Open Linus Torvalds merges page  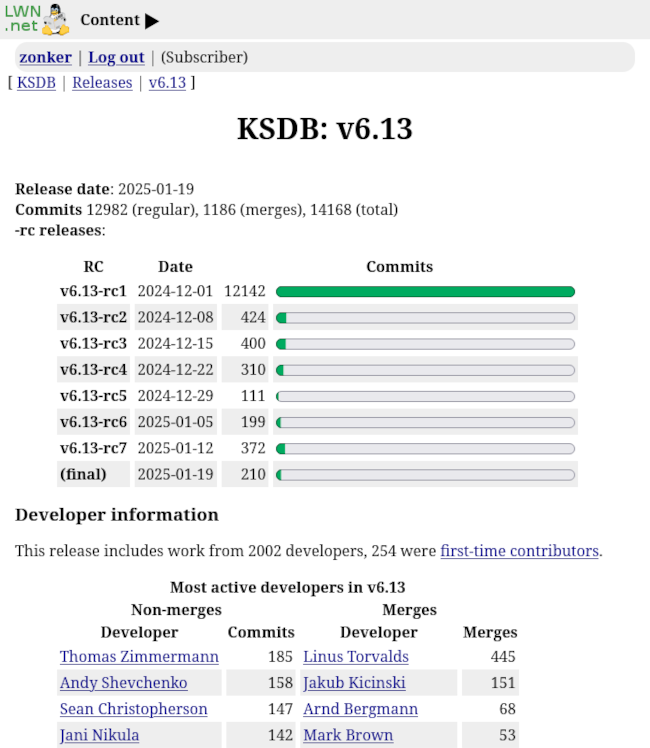(355, 657)
